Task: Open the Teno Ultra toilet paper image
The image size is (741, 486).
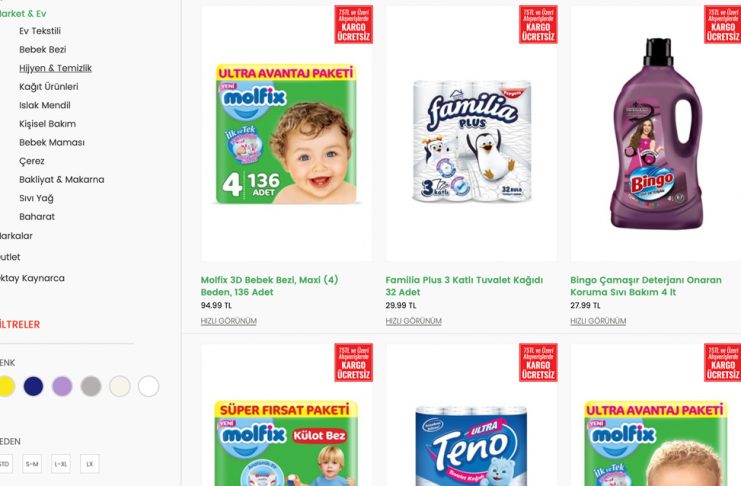Action: click(x=471, y=445)
